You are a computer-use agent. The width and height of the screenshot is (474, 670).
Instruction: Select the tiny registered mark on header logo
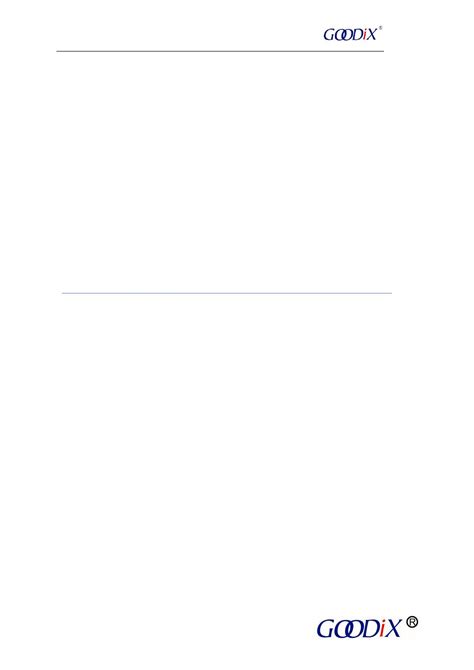(380, 28)
